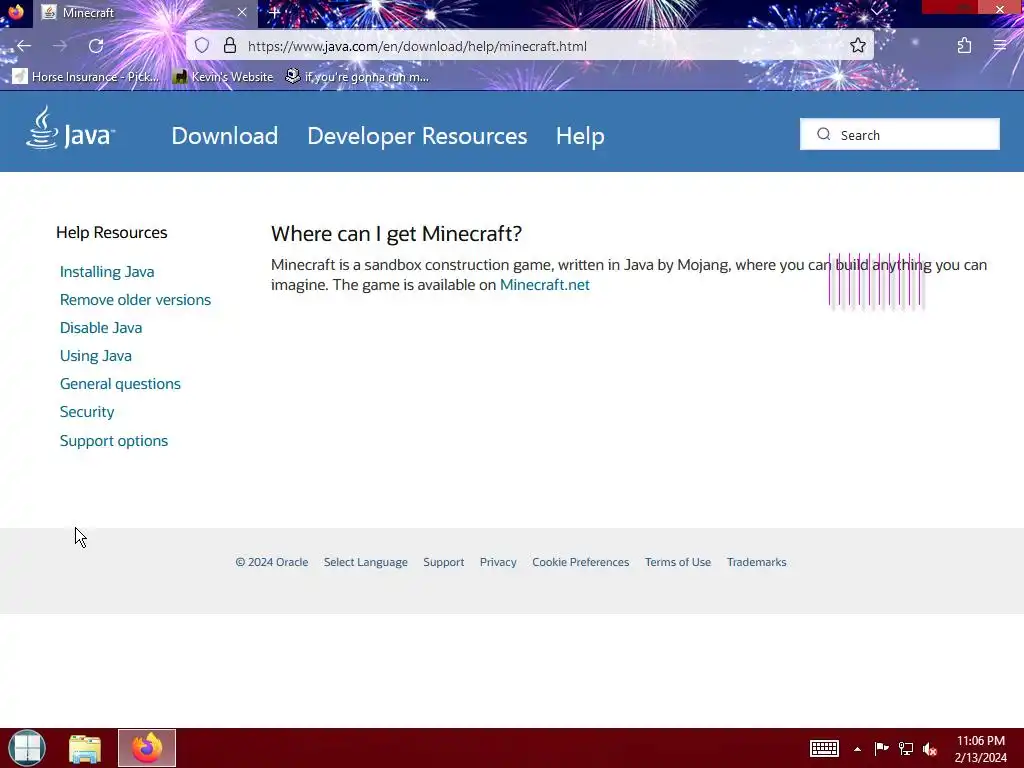The width and height of the screenshot is (1024, 768).
Task: Open the Developer Resources menu item
Action: (417, 136)
